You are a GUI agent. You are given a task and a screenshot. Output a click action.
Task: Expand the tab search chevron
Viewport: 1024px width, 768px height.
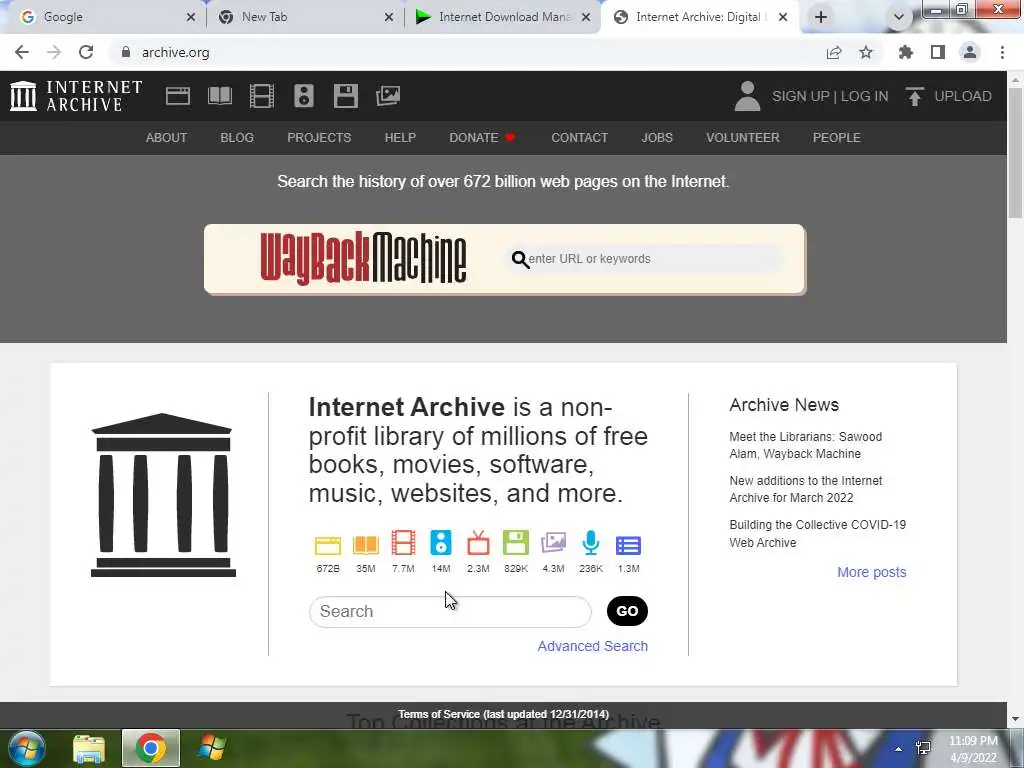(x=899, y=17)
